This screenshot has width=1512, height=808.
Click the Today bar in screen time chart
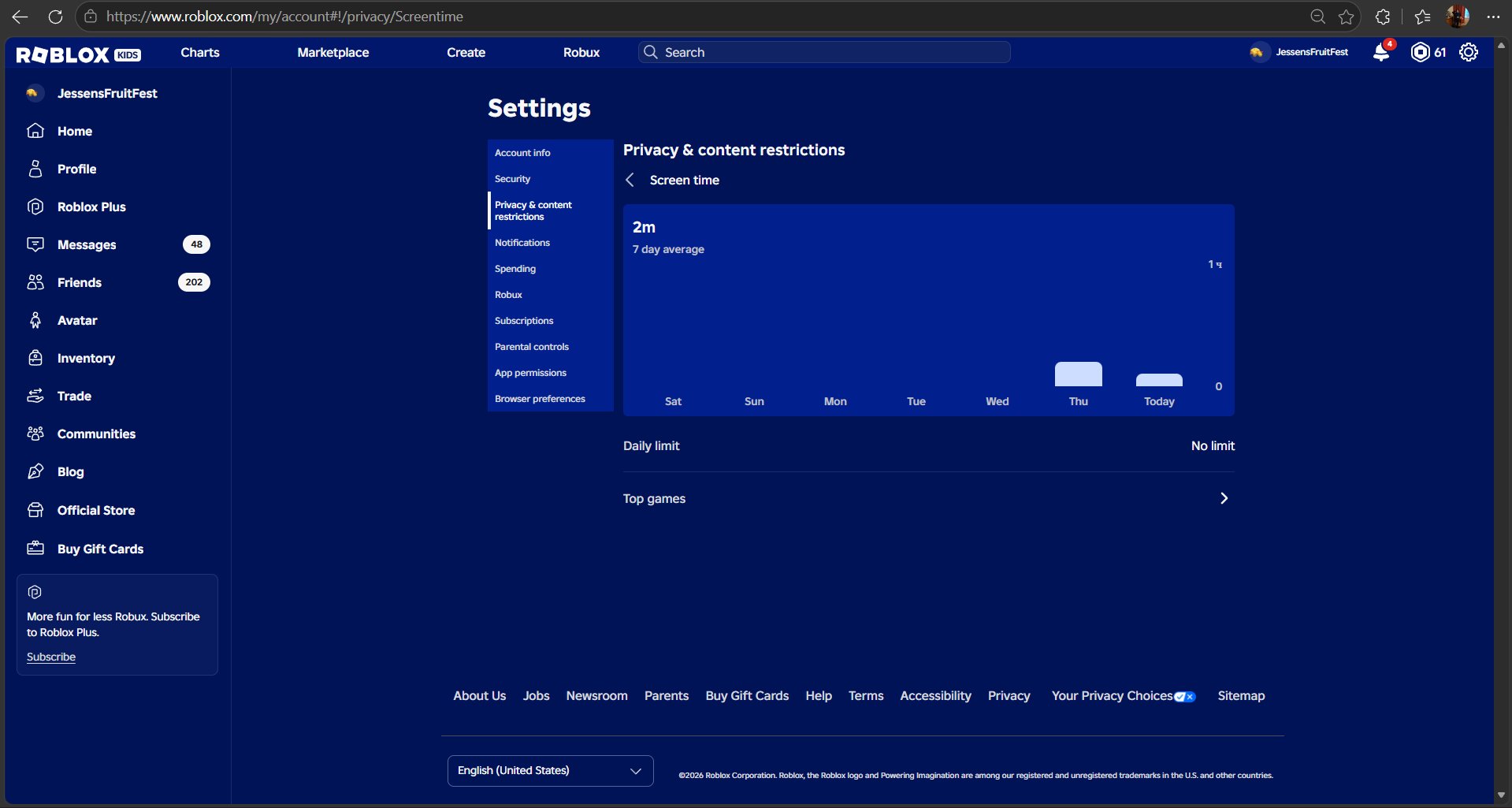pyautogui.click(x=1159, y=380)
